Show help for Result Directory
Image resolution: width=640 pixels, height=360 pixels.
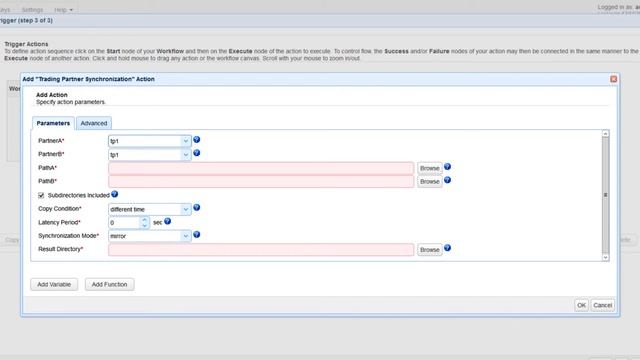coord(447,248)
